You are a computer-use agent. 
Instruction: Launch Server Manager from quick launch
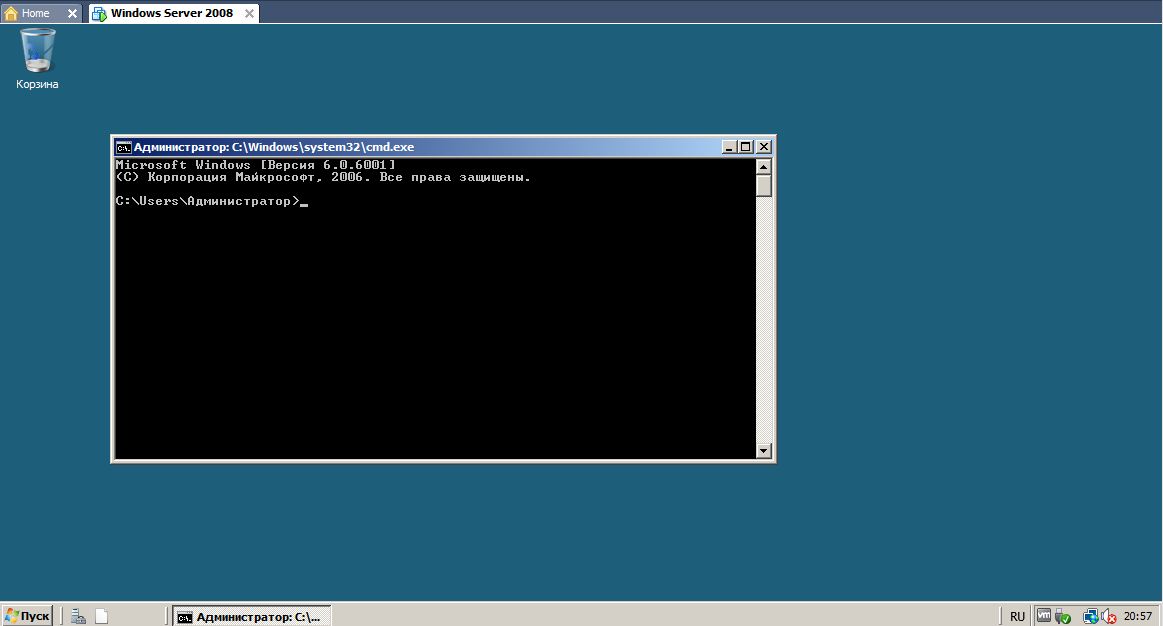[78, 616]
